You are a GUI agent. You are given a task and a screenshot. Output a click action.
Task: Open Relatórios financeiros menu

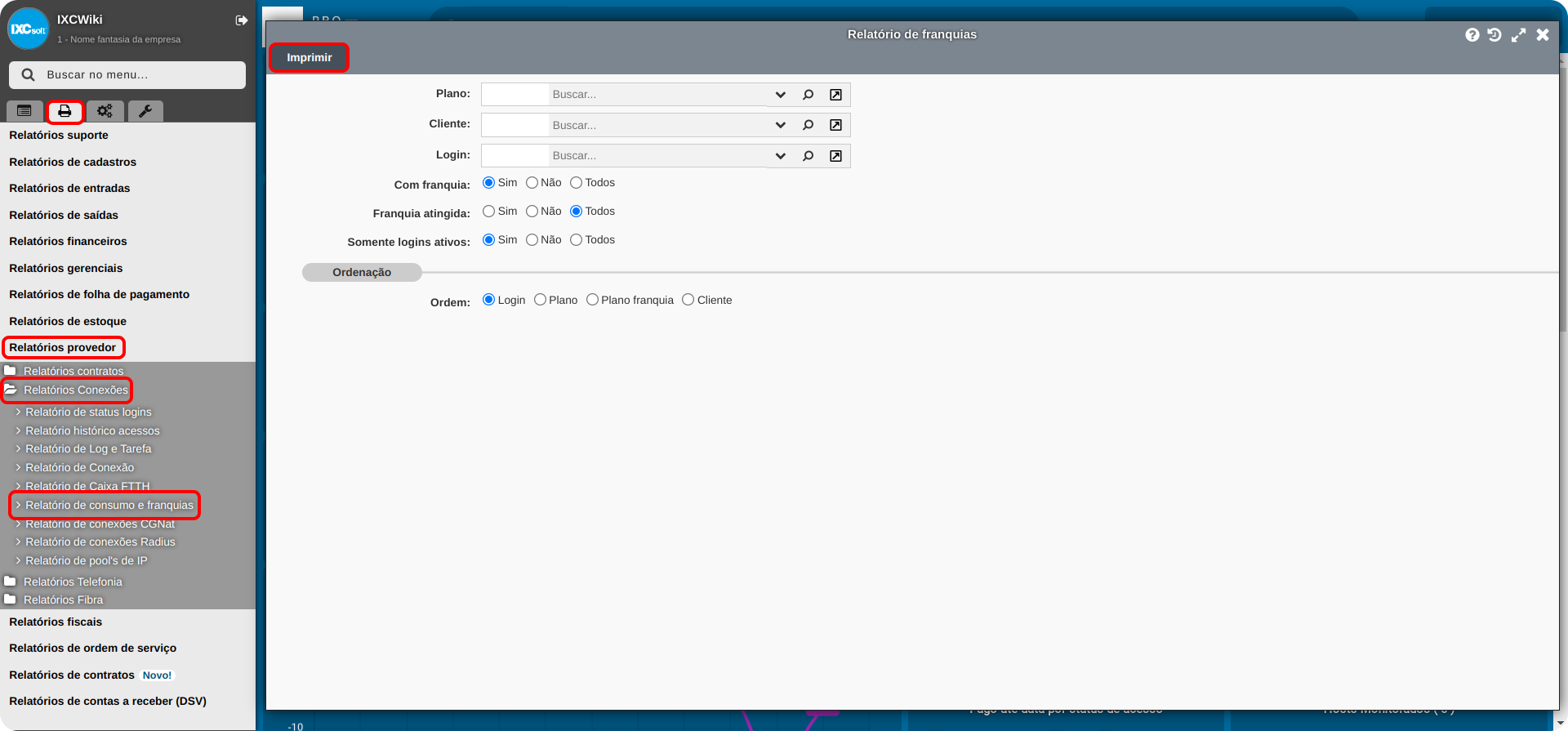tap(68, 242)
